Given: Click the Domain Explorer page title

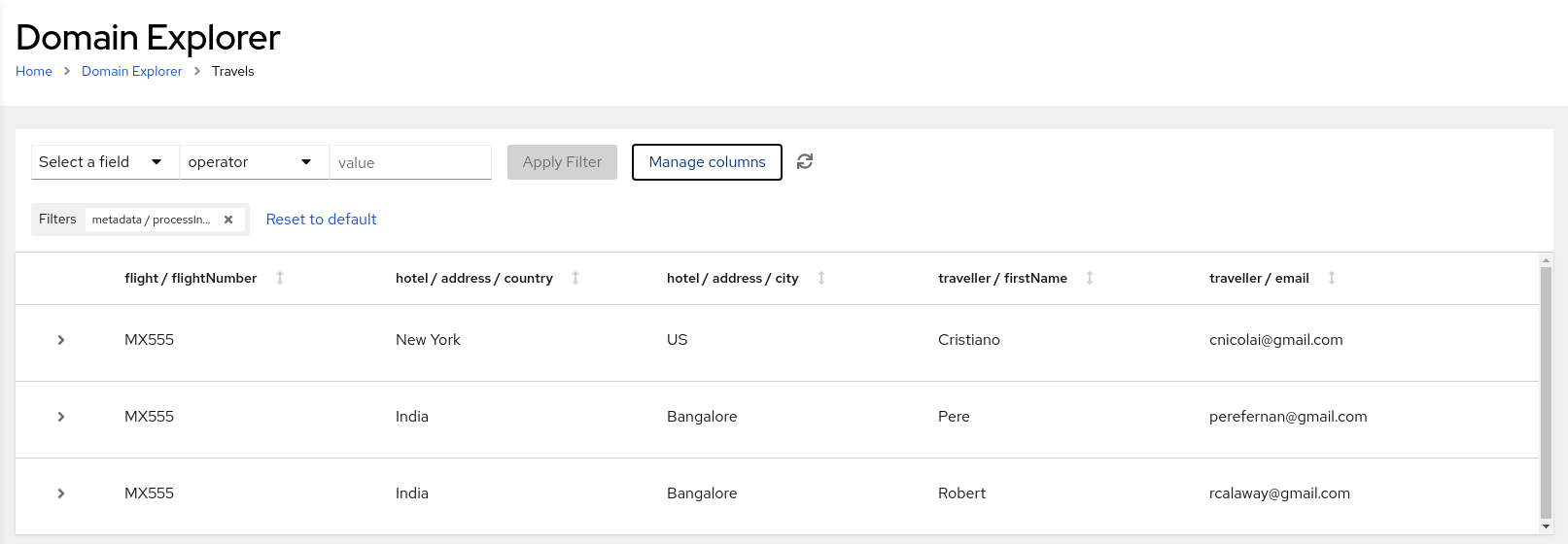Looking at the screenshot, I should coord(148,37).
